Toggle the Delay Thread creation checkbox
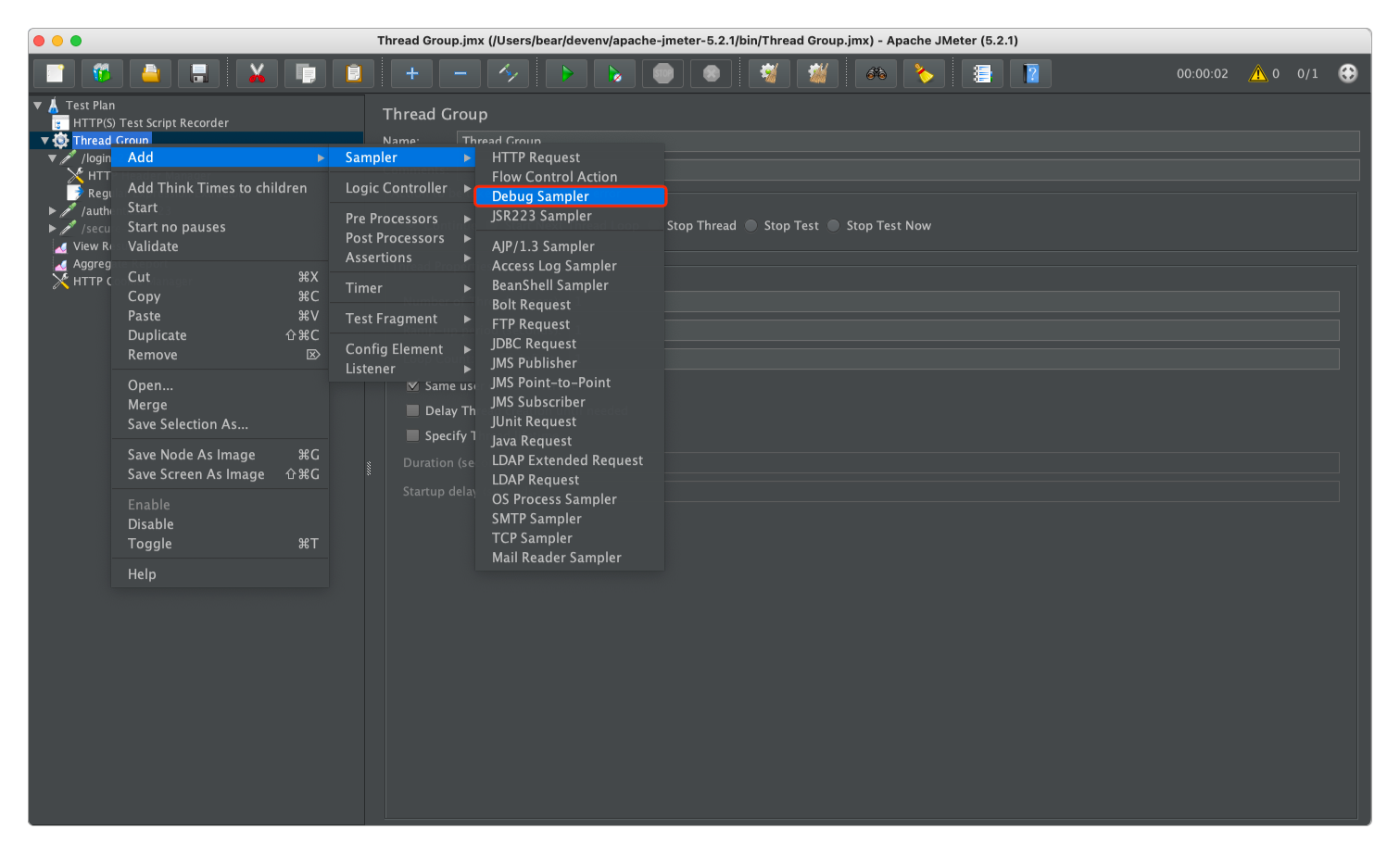Image resolution: width=1400 pixels, height=854 pixels. tap(412, 410)
